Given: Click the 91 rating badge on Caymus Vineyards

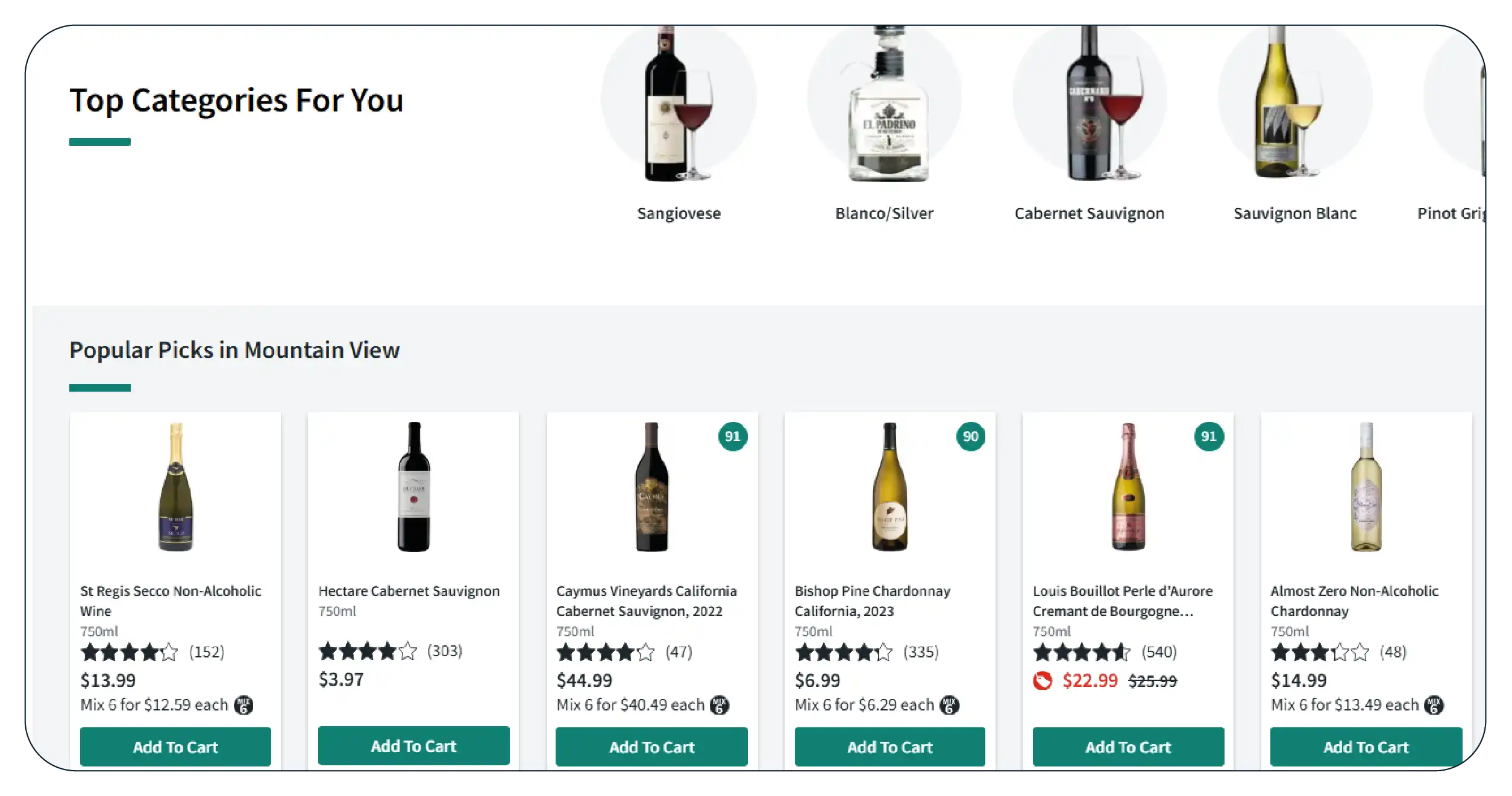Looking at the screenshot, I should coord(732,436).
